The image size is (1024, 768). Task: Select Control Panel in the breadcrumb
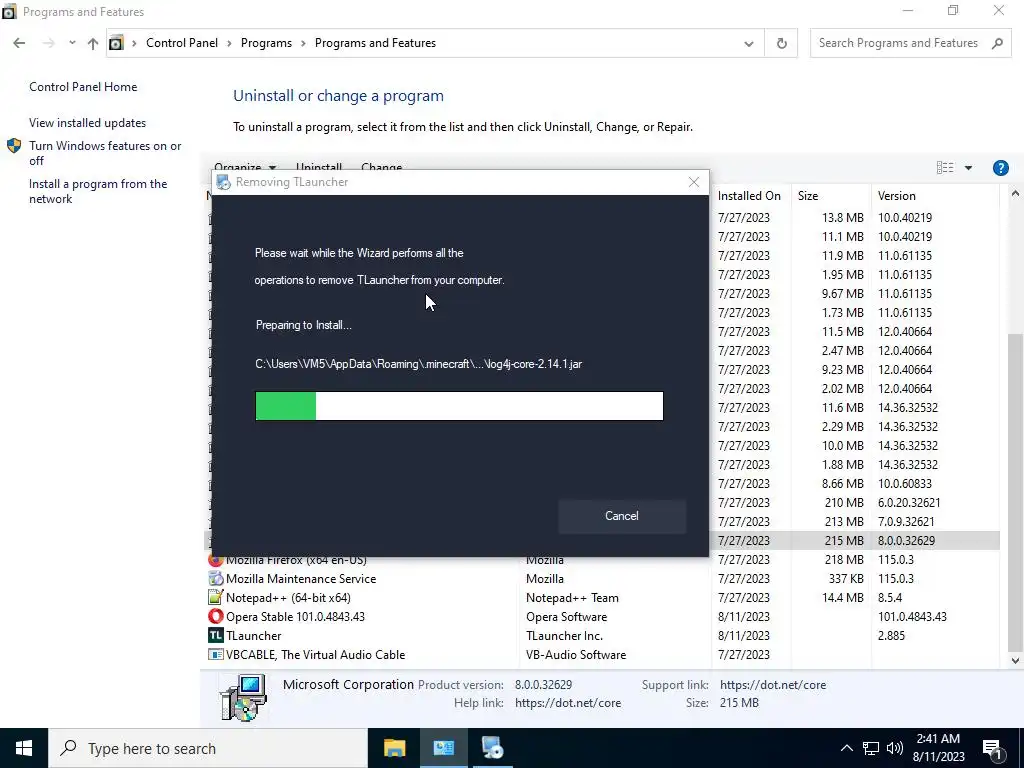[x=182, y=43]
